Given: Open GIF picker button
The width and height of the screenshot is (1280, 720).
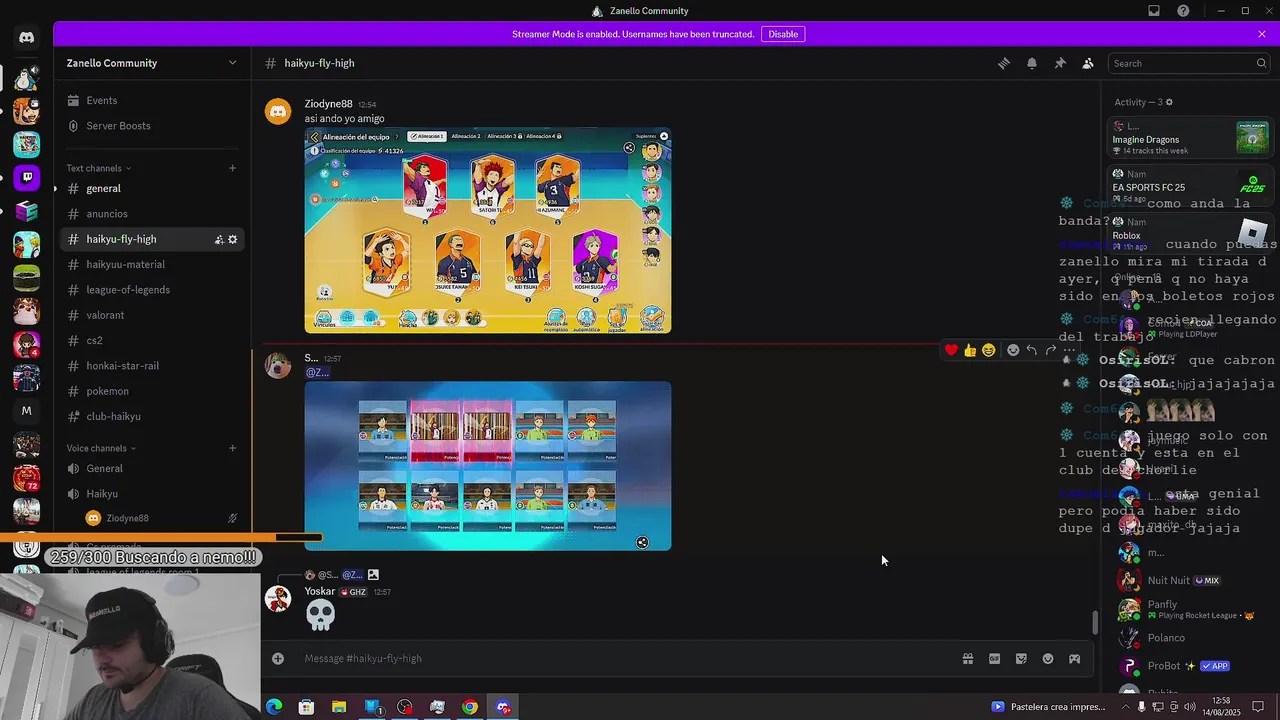Looking at the screenshot, I should (x=994, y=659).
